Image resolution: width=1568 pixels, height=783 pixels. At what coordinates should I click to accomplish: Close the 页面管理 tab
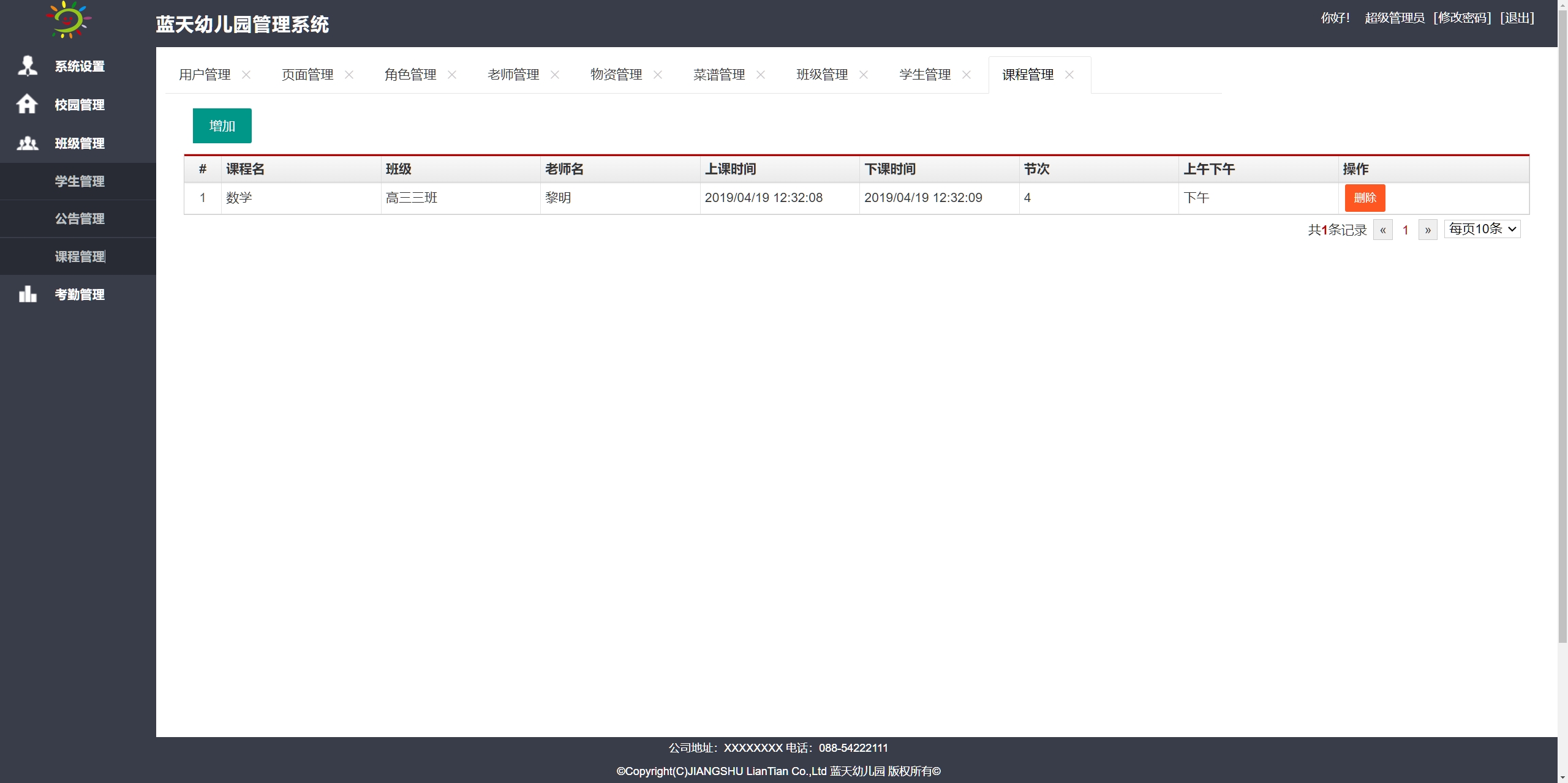349,75
